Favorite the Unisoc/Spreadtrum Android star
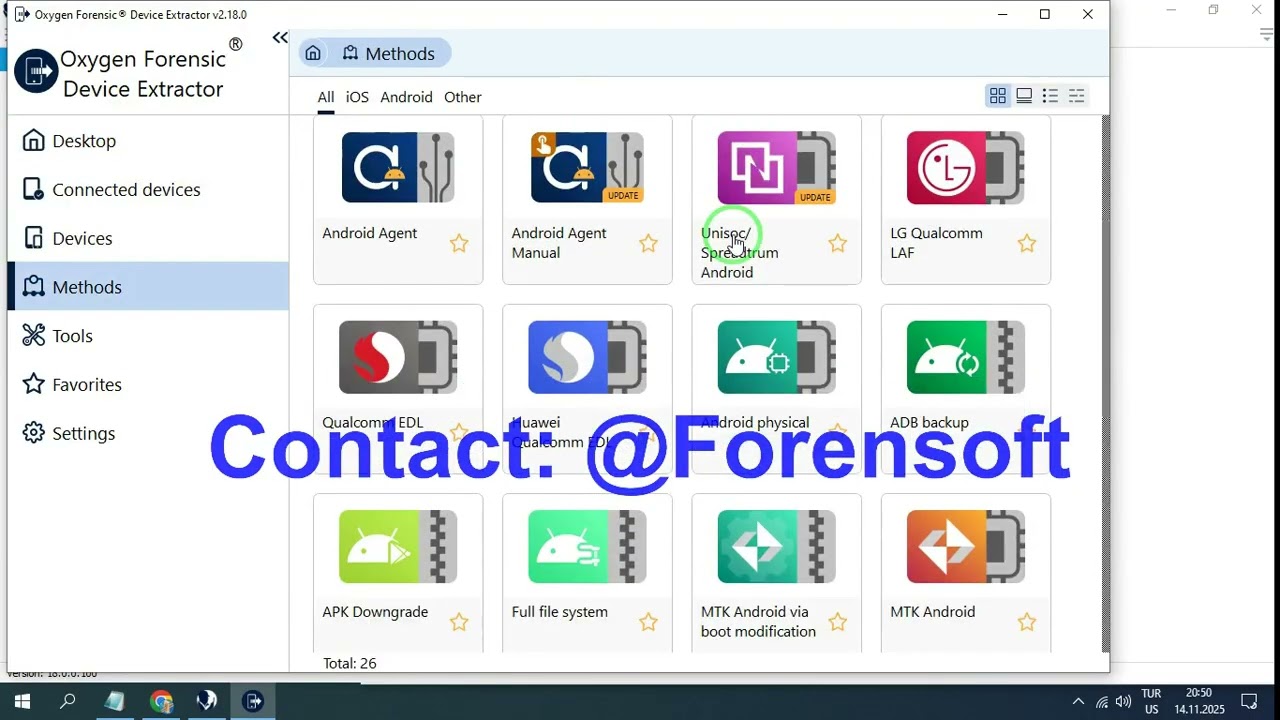The height and width of the screenshot is (720, 1280). (x=837, y=243)
